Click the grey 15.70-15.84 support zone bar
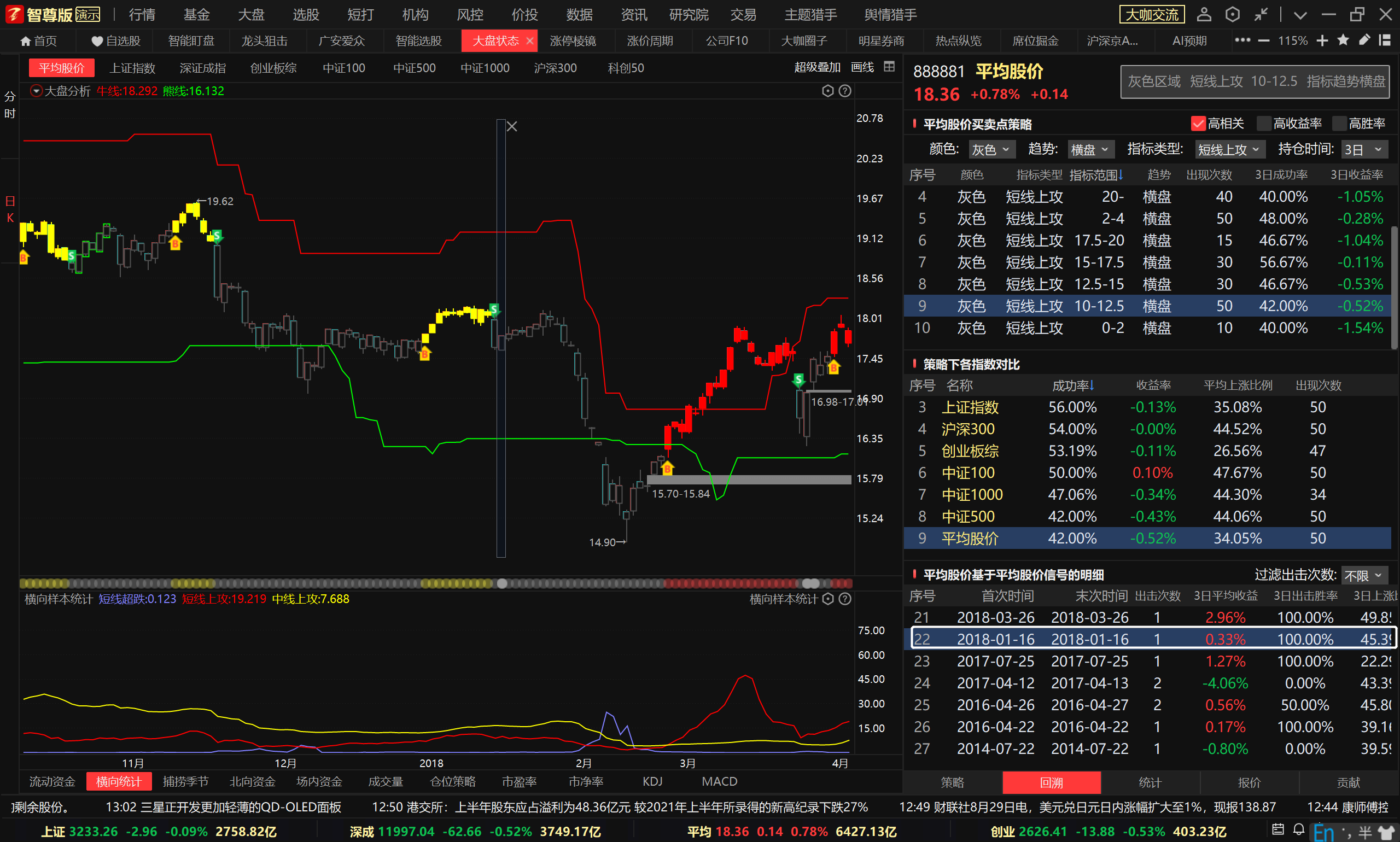1400x842 pixels. pos(749,480)
